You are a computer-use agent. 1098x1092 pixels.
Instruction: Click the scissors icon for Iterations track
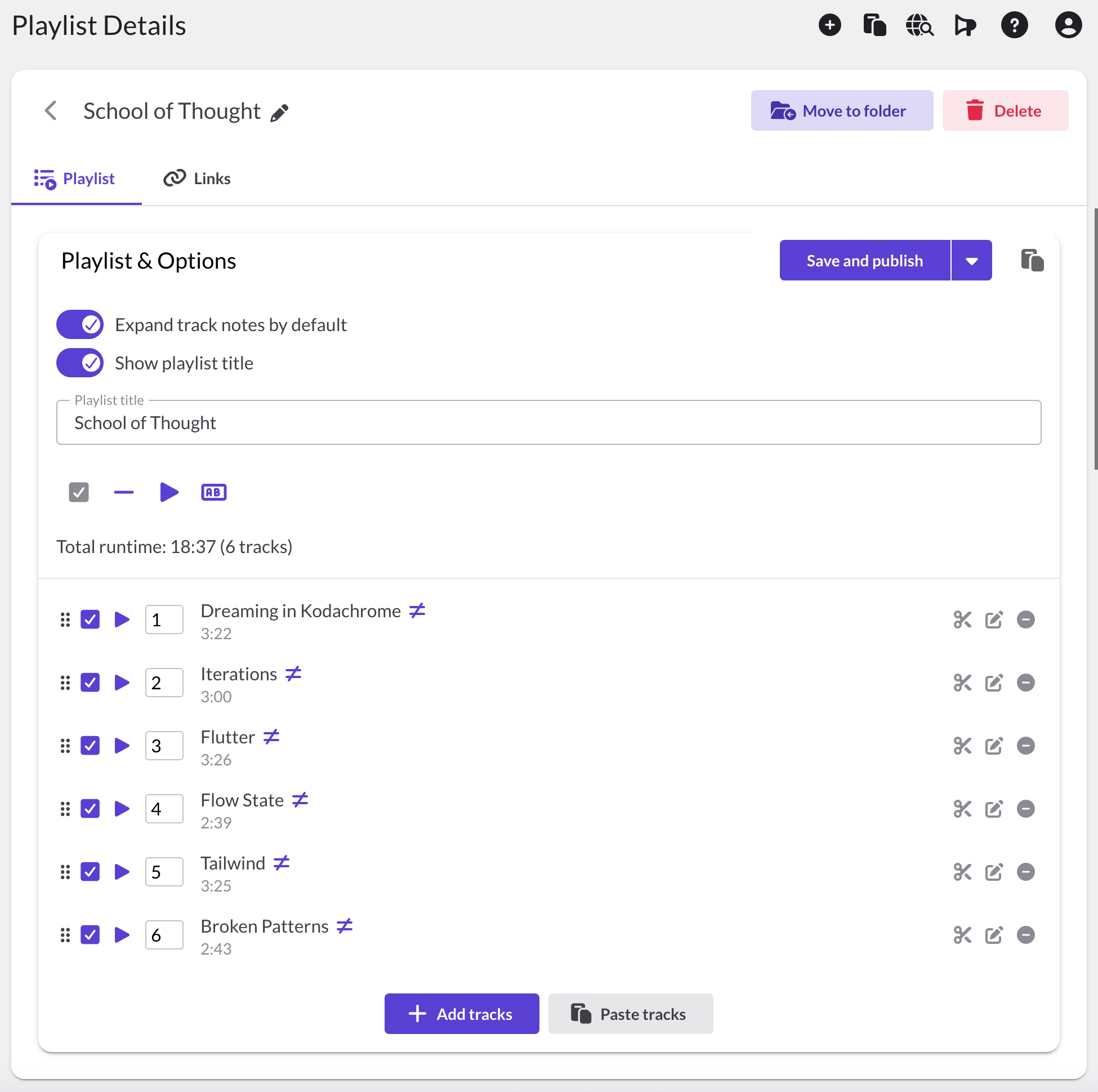coord(962,682)
